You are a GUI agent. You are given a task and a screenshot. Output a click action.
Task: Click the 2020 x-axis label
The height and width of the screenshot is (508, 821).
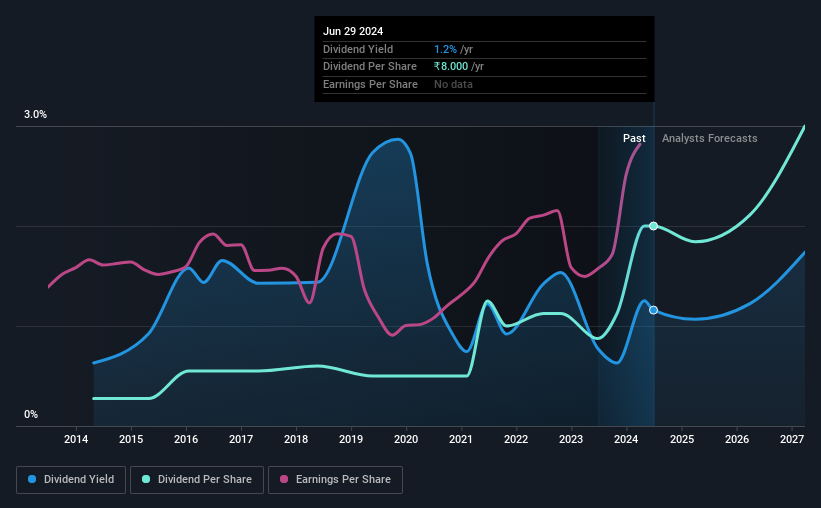coord(406,439)
